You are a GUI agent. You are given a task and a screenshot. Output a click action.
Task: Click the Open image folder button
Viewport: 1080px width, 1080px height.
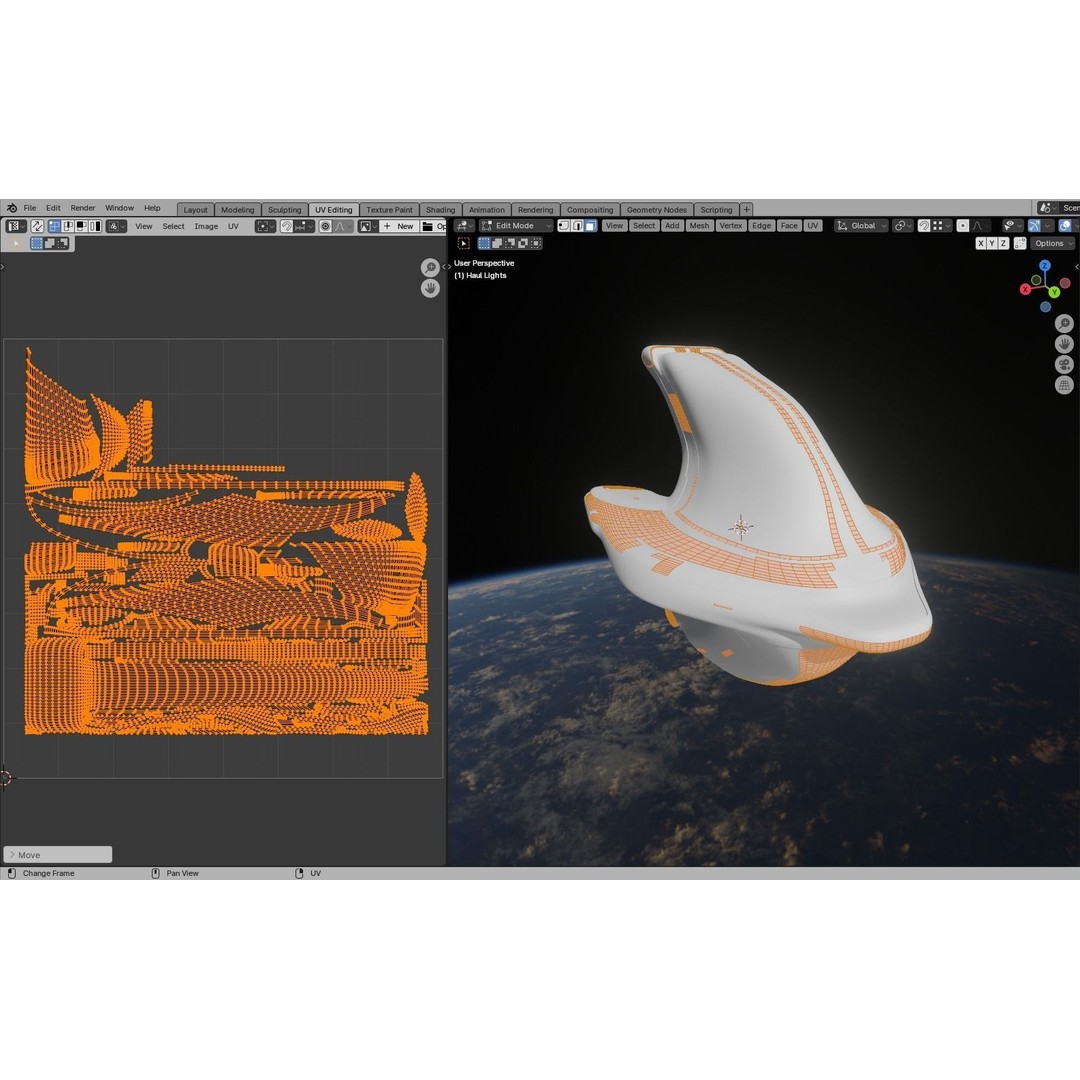tap(433, 226)
